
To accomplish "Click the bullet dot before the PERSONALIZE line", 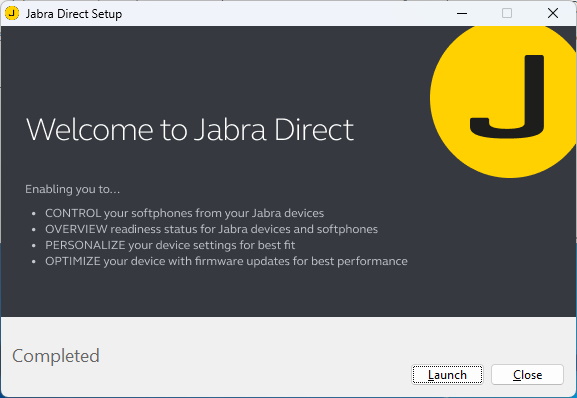I will 34,245.
